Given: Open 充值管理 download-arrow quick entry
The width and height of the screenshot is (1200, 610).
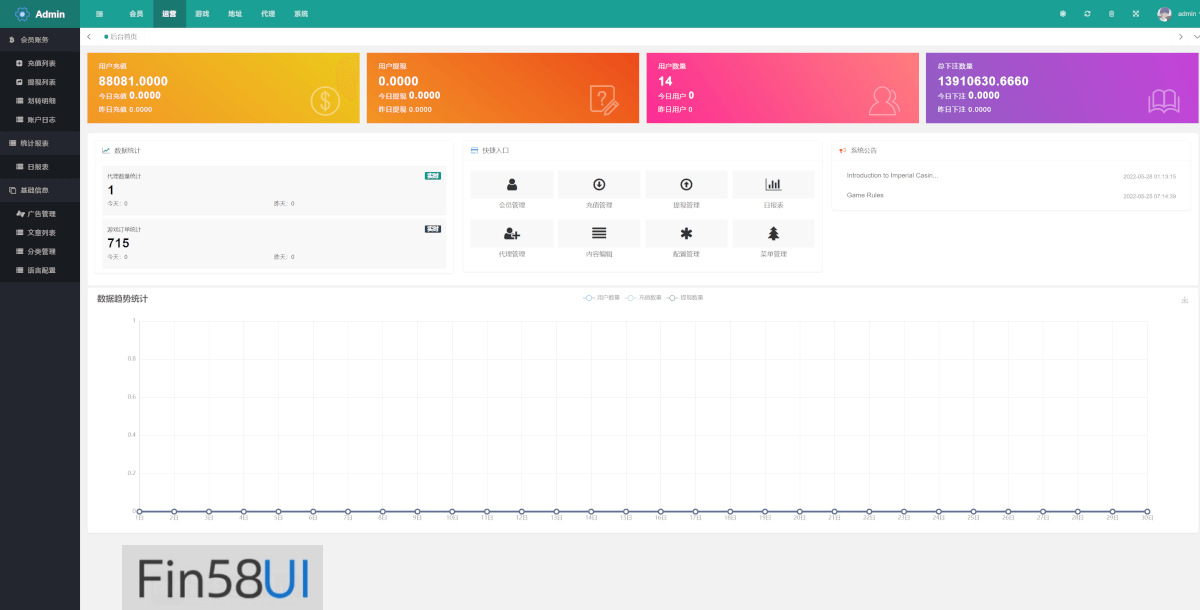Looking at the screenshot, I should point(599,185).
